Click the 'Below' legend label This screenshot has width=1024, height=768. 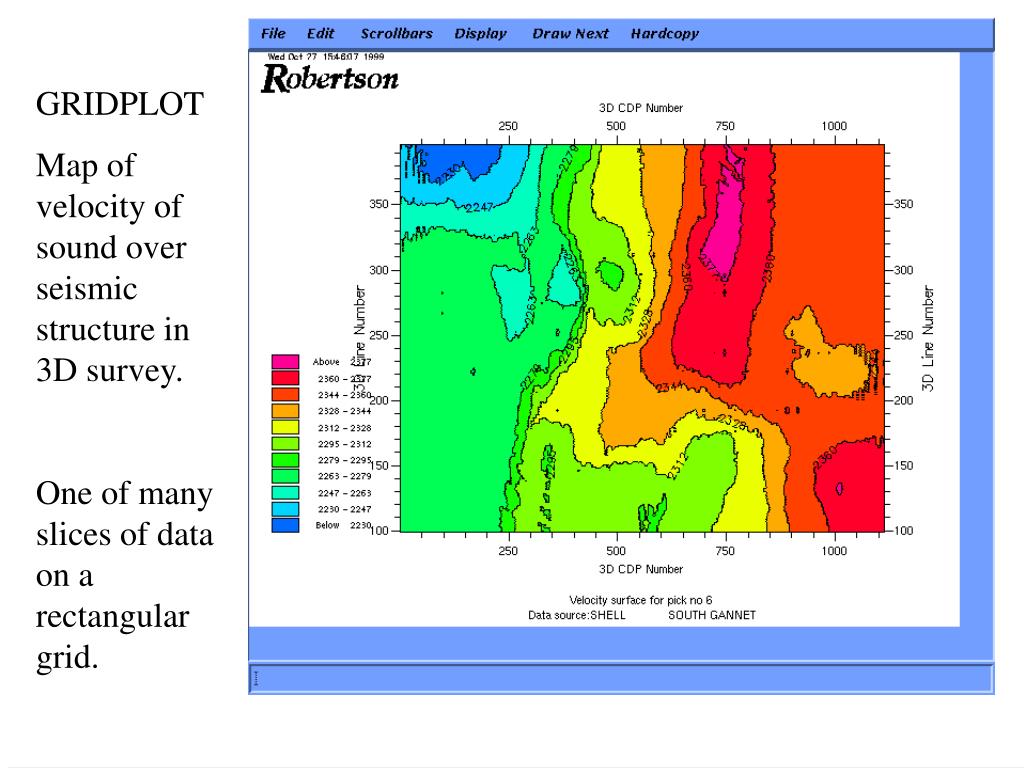(x=327, y=525)
